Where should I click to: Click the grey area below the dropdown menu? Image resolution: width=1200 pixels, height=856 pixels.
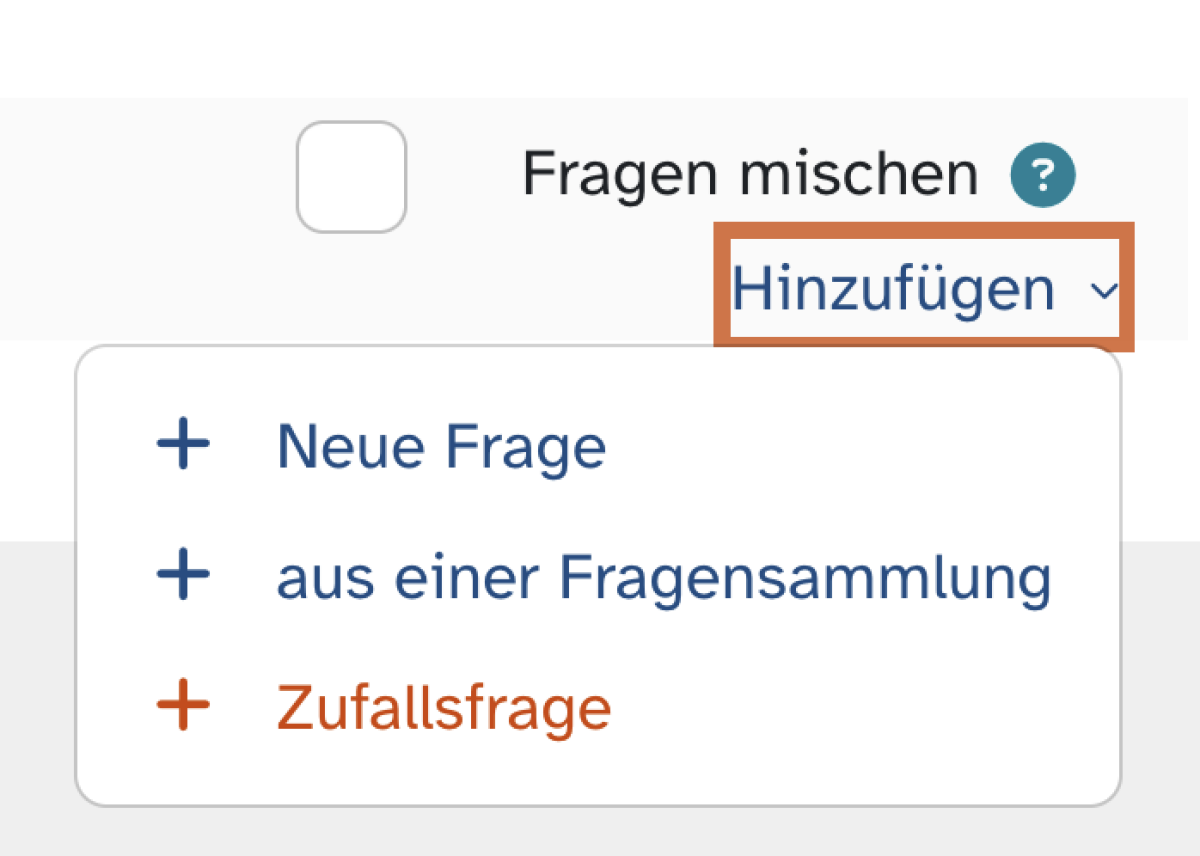pos(600,832)
